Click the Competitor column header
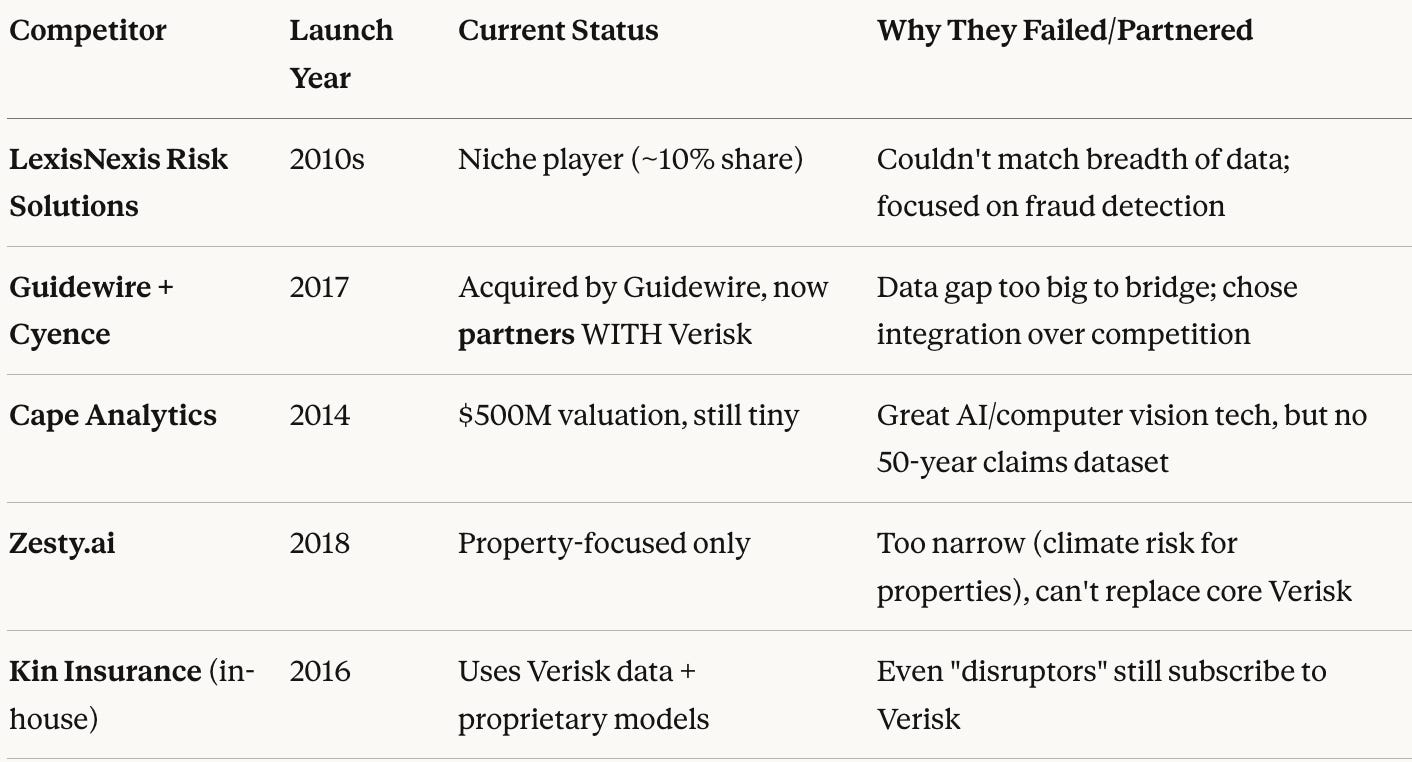Screen dimensions: 1412x762 click(88, 31)
